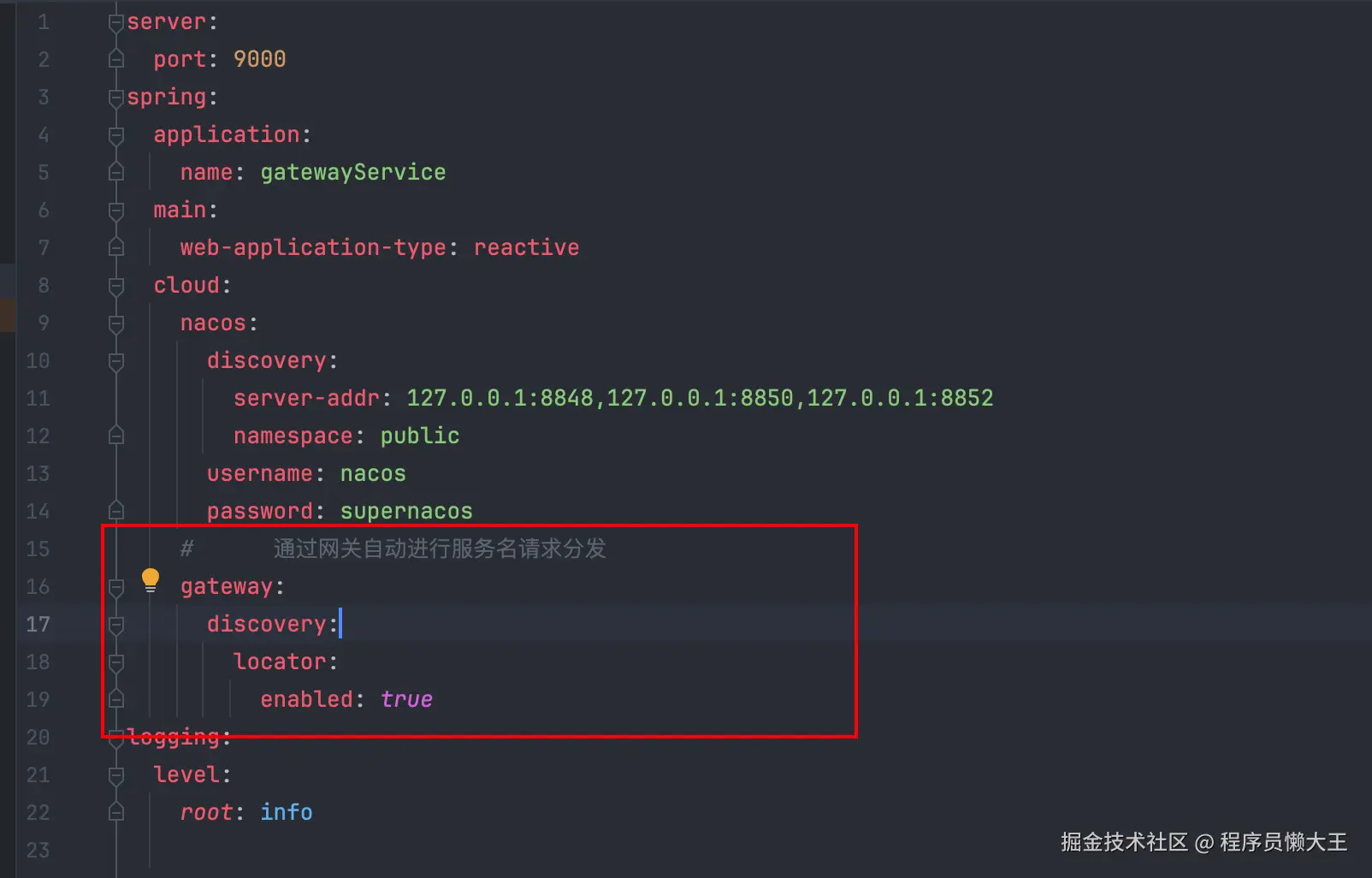Fold the level block under logging

116,775
